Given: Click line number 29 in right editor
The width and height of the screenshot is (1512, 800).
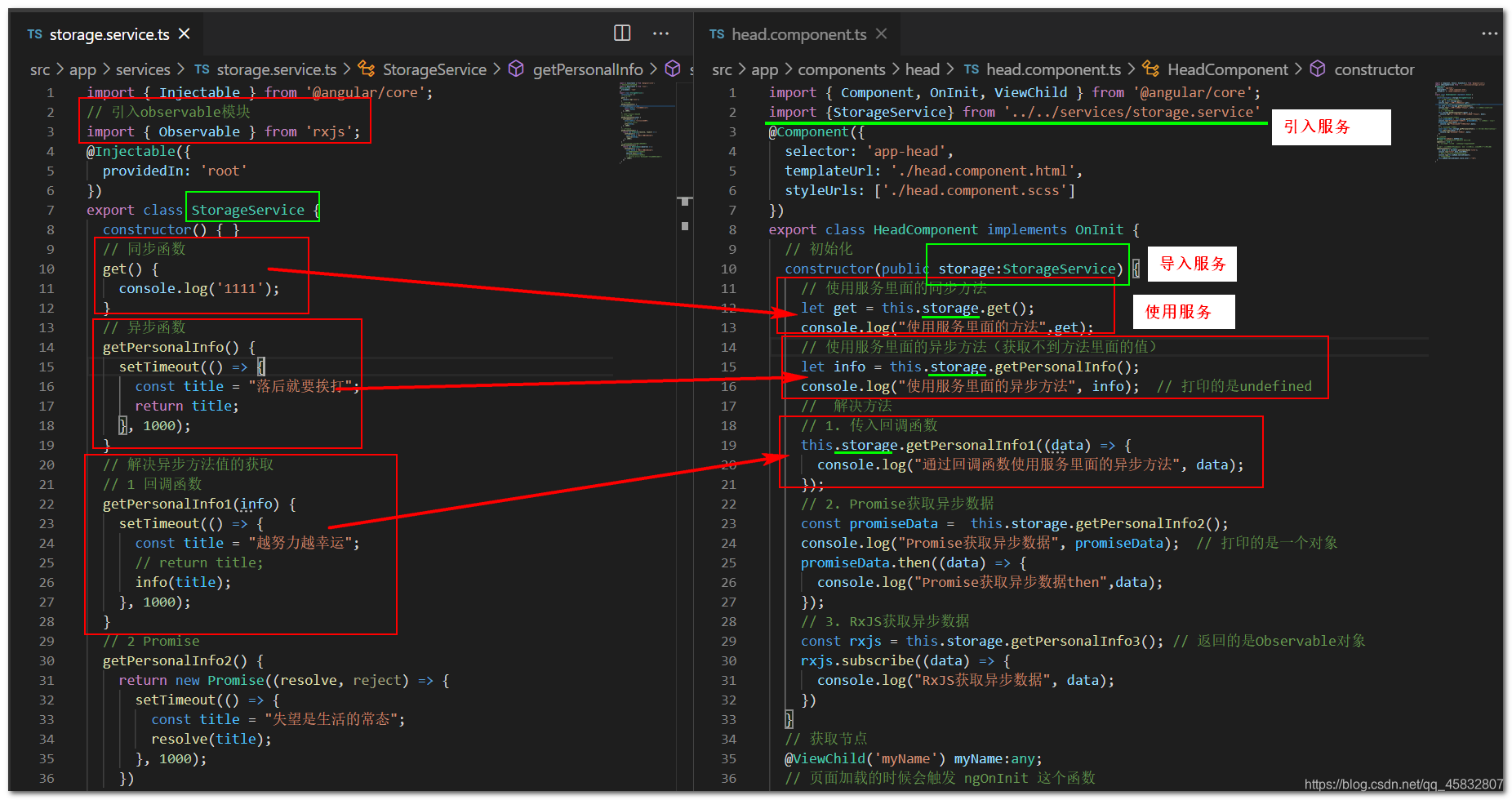Looking at the screenshot, I should pyautogui.click(x=728, y=641).
